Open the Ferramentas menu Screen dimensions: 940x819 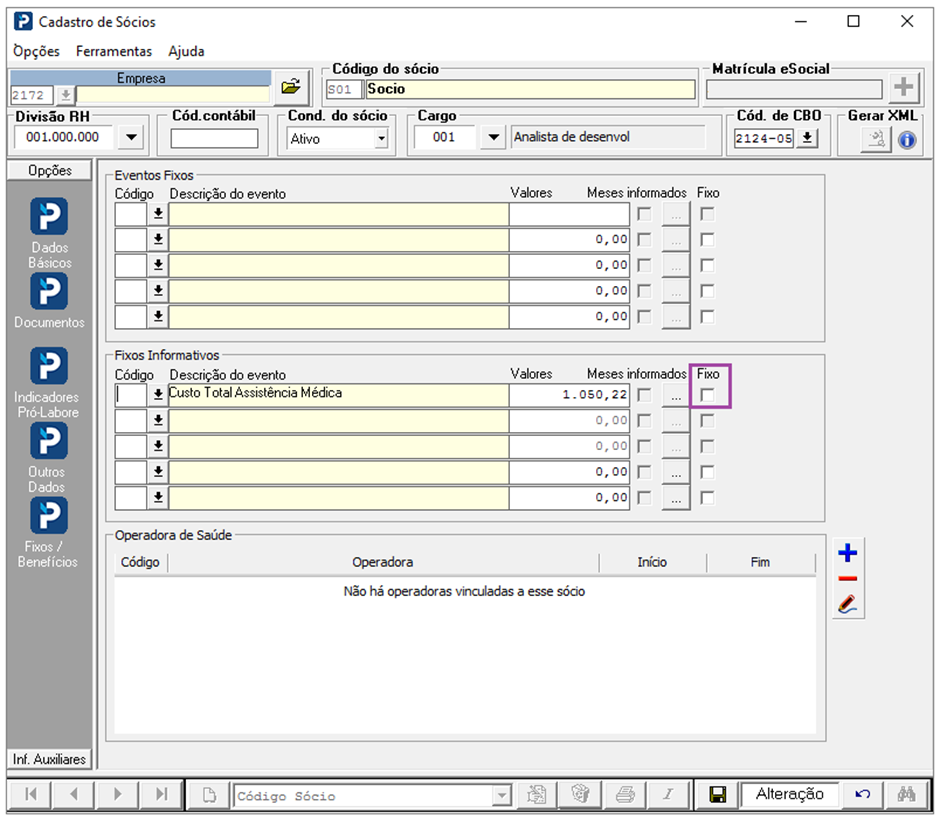click(x=114, y=52)
